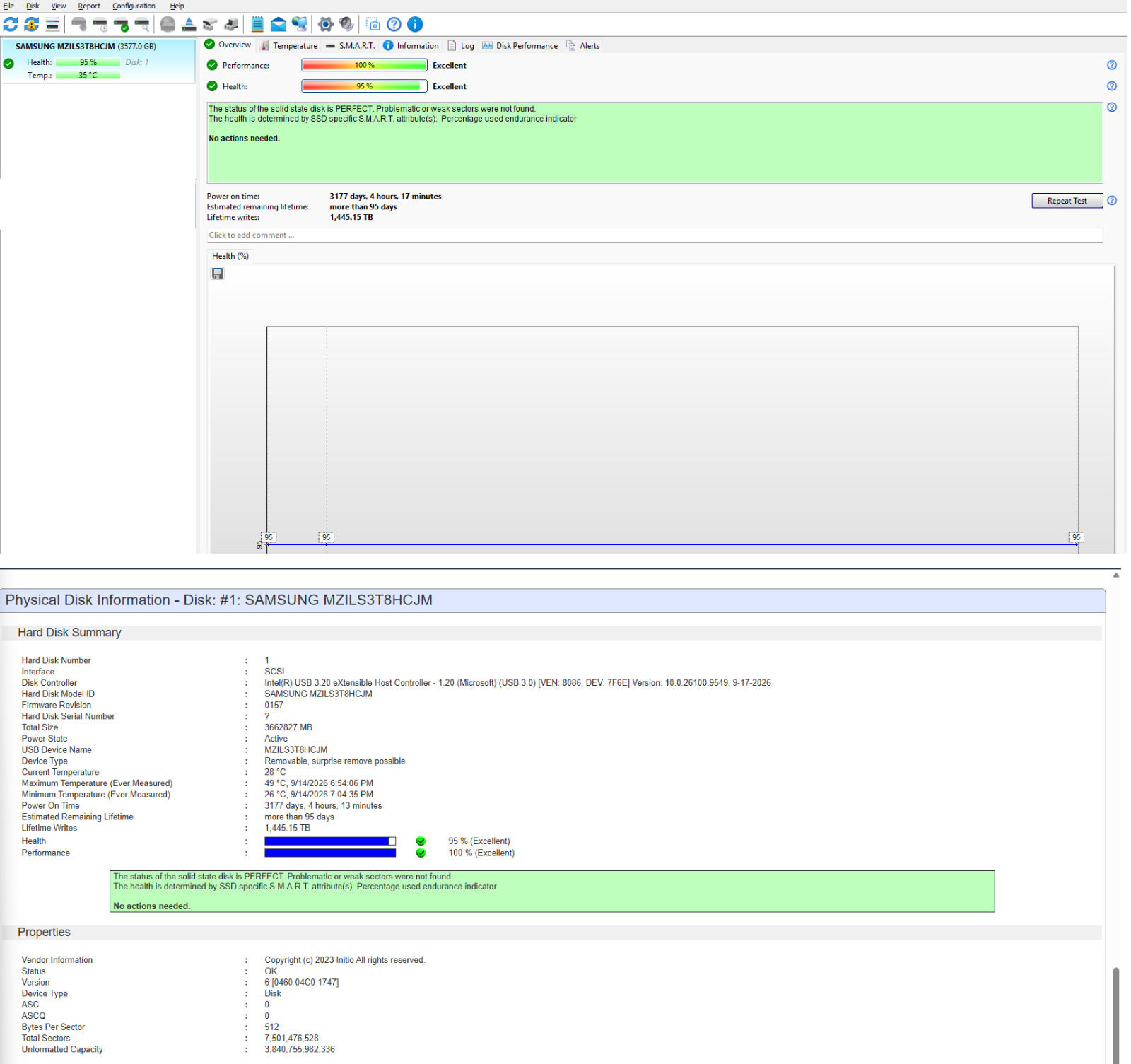Click the globe and monitor network icon
The image size is (1131, 1064).
(300, 25)
